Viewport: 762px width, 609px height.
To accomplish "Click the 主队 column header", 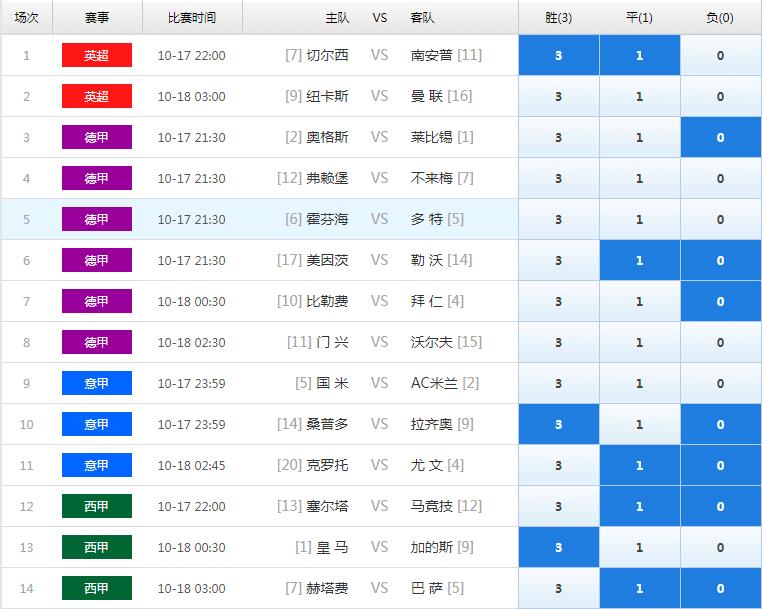I will tap(337, 17).
